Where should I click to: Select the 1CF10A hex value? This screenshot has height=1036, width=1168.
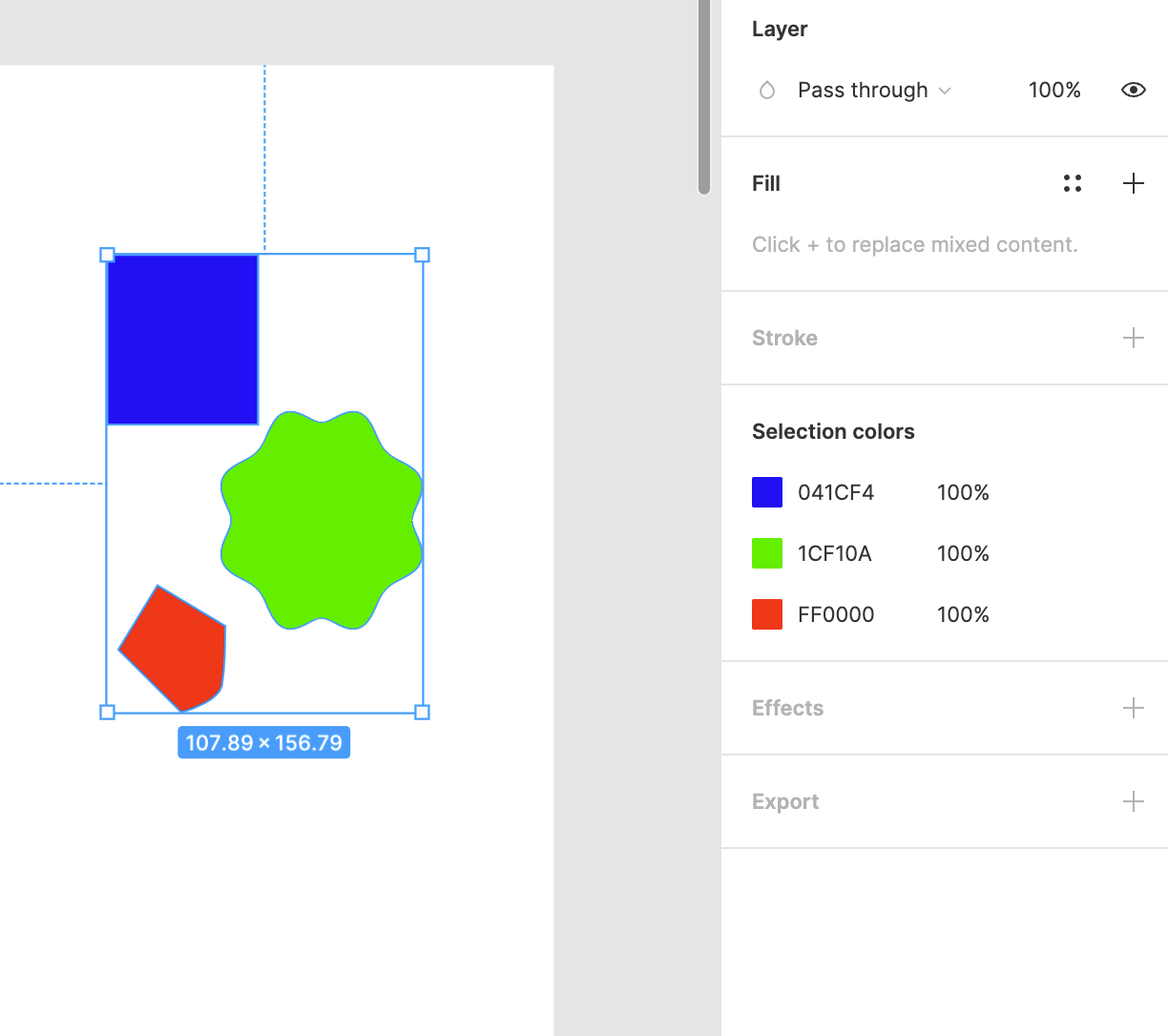(x=835, y=553)
